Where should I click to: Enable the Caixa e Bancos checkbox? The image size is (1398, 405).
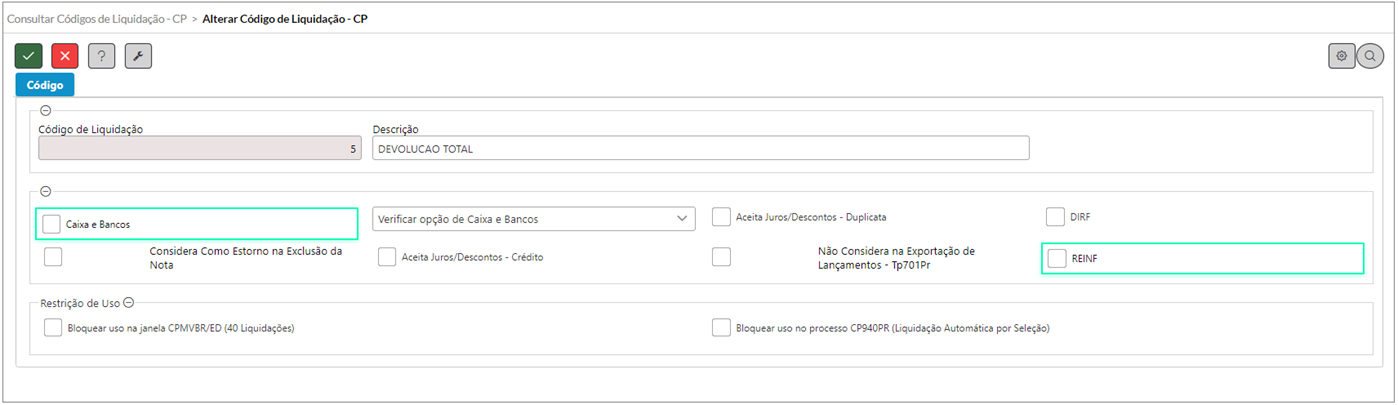(x=52, y=223)
